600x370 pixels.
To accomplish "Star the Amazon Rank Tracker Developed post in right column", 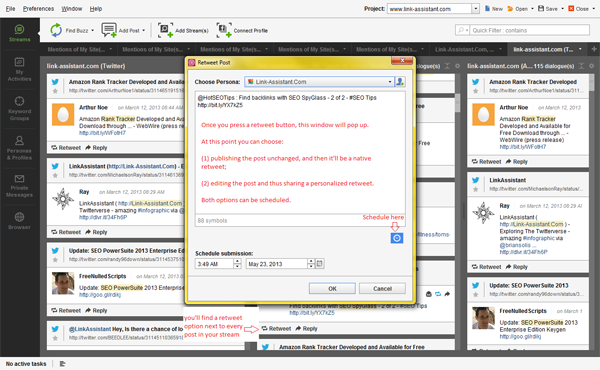I will coord(476,91).
